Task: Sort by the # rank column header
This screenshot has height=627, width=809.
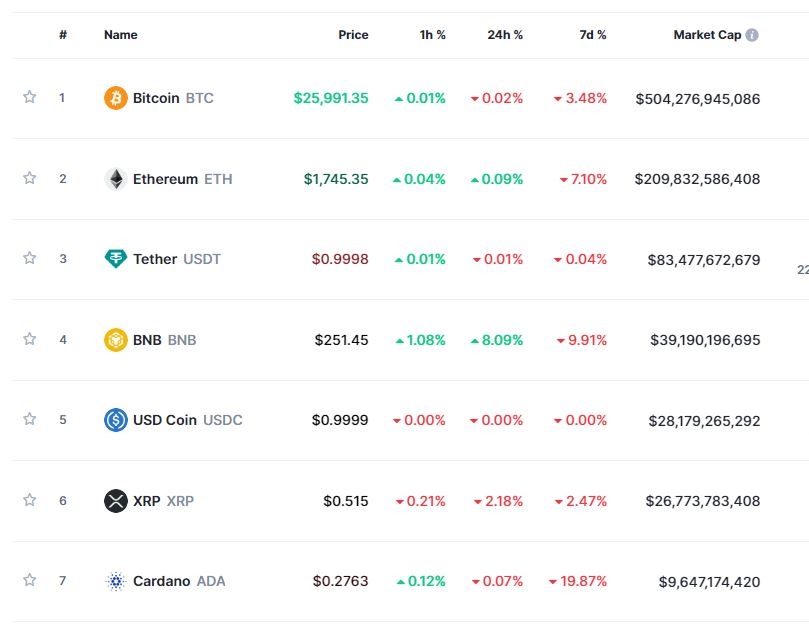Action: coord(63,35)
